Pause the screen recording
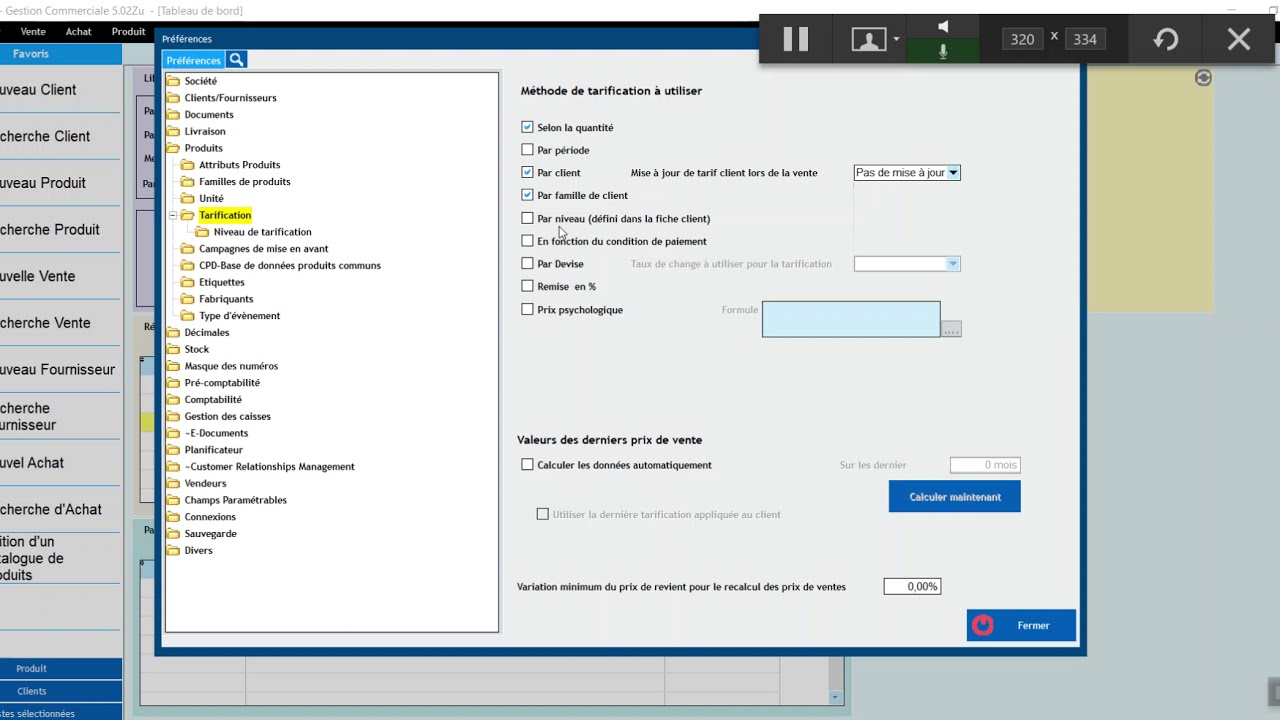This screenshot has width=1280, height=720. pyautogui.click(x=795, y=39)
